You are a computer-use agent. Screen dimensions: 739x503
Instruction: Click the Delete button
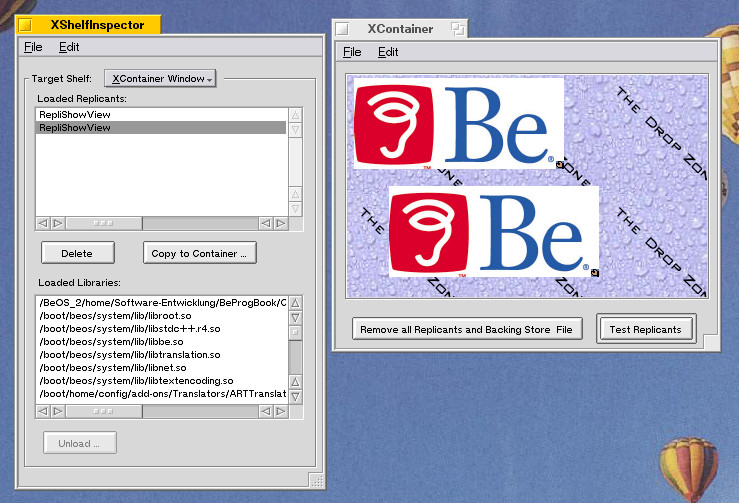[78, 253]
